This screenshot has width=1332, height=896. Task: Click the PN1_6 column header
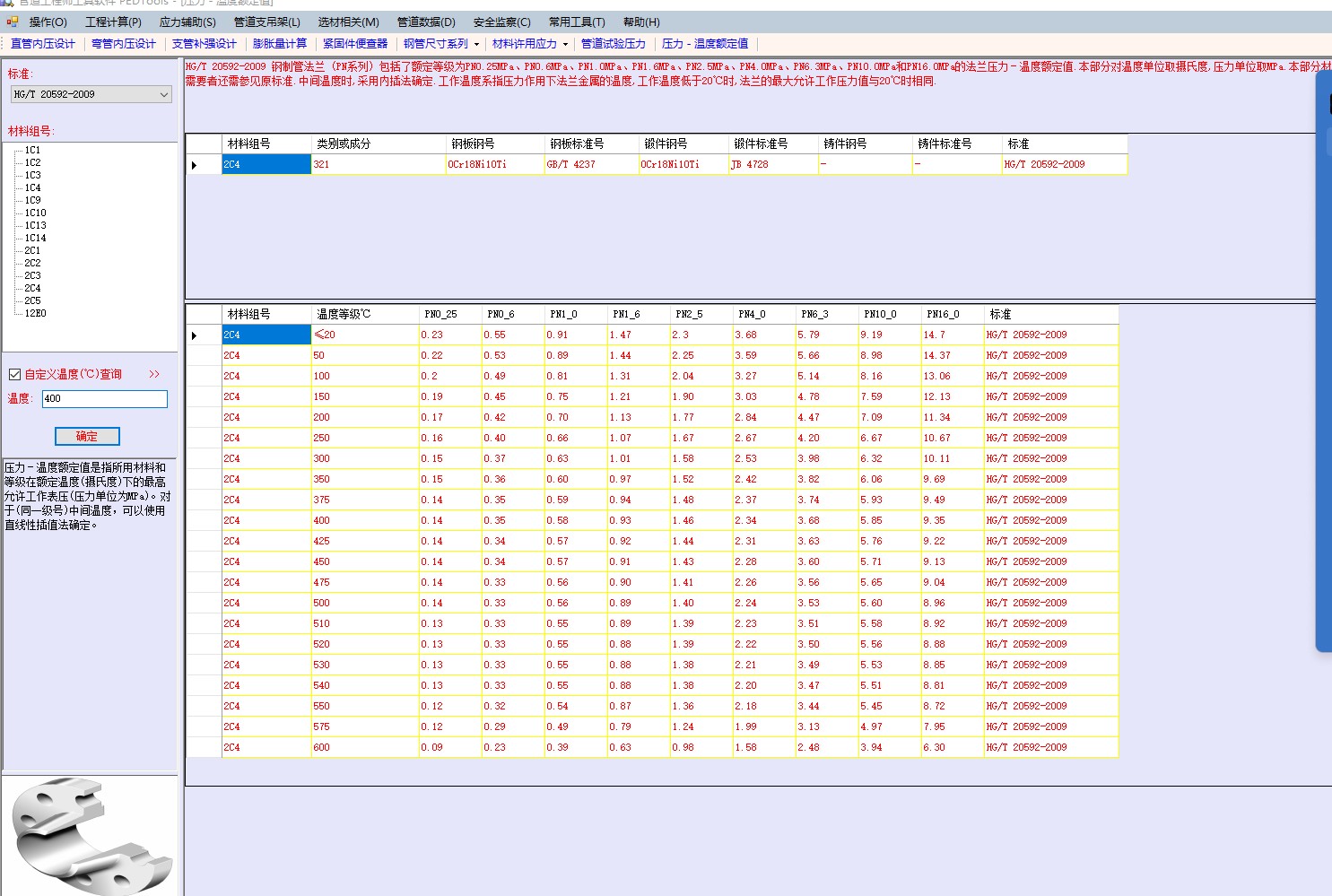coord(639,314)
